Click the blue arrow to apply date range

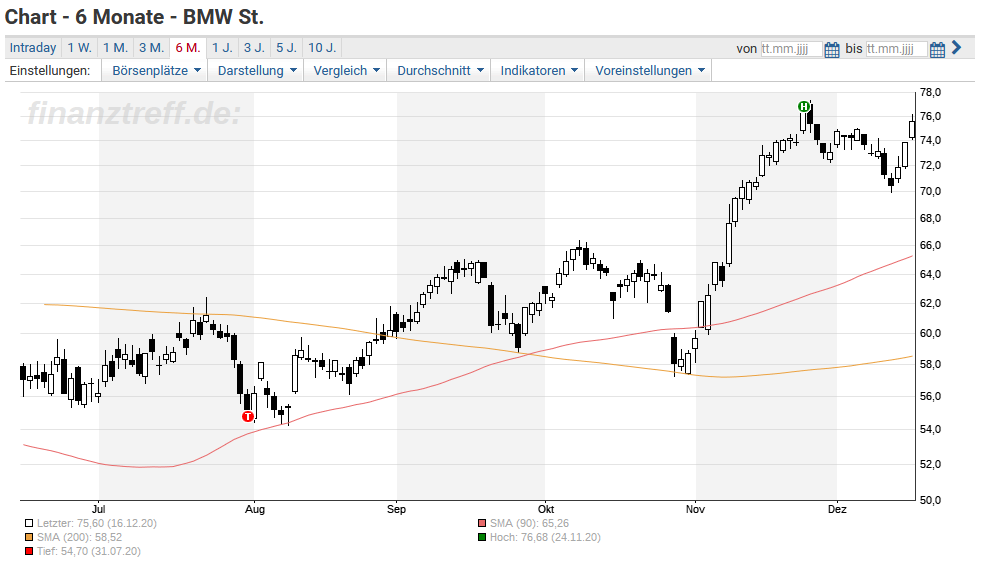click(x=956, y=48)
